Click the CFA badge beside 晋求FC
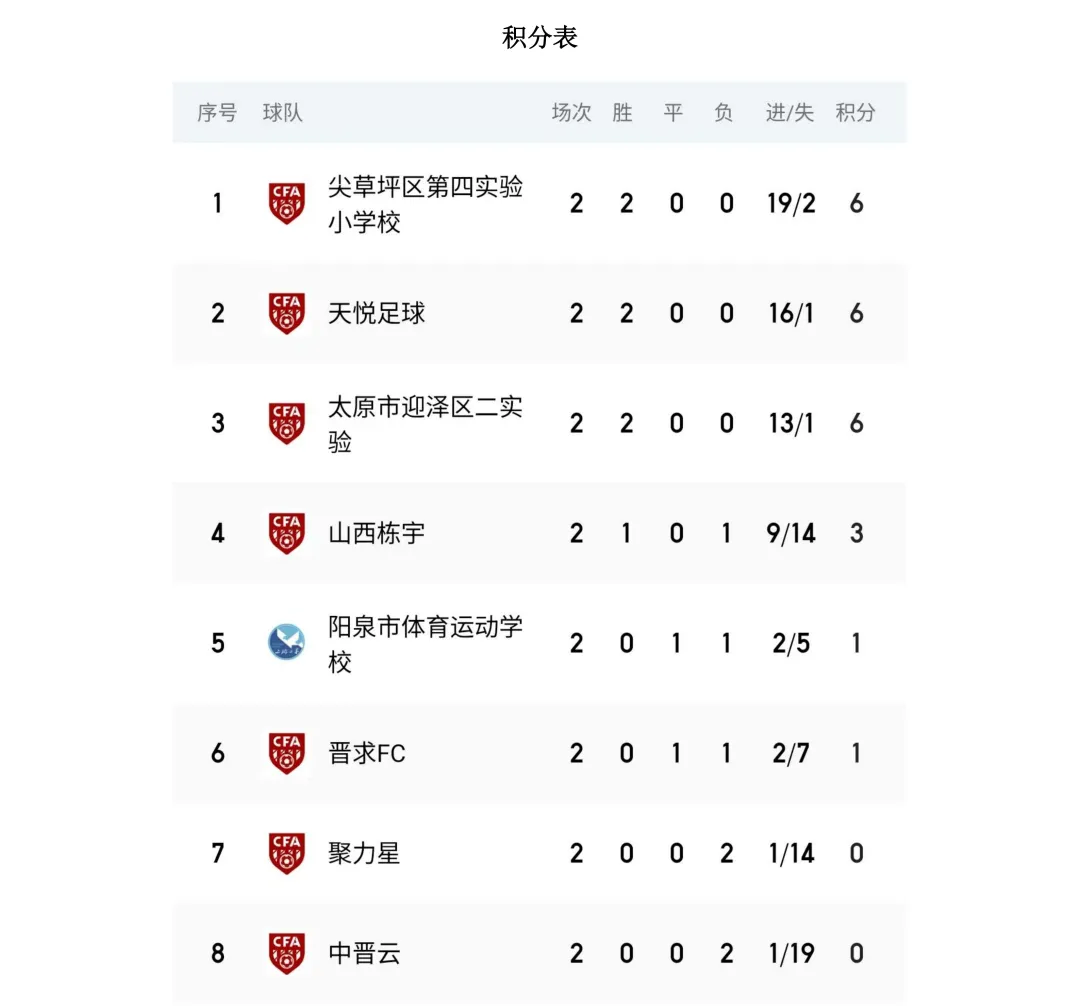Image resolution: width=1080 pixels, height=1006 pixels. coord(287,753)
